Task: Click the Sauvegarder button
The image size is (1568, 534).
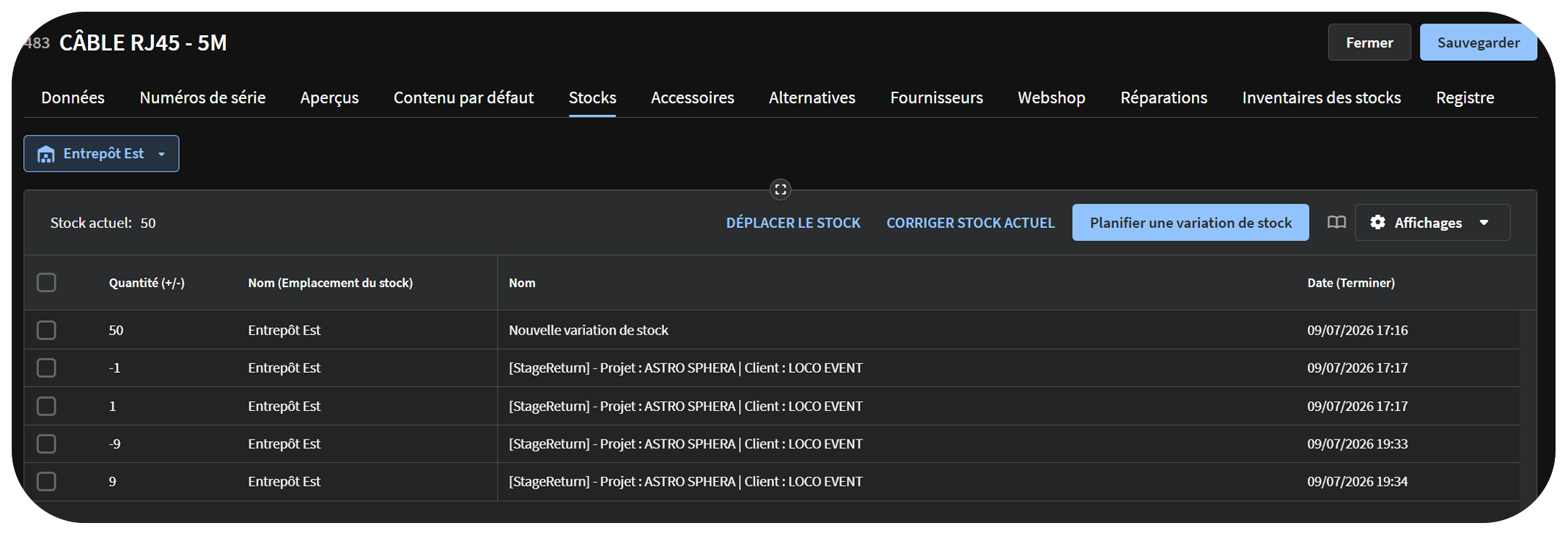Action: pos(1478,42)
